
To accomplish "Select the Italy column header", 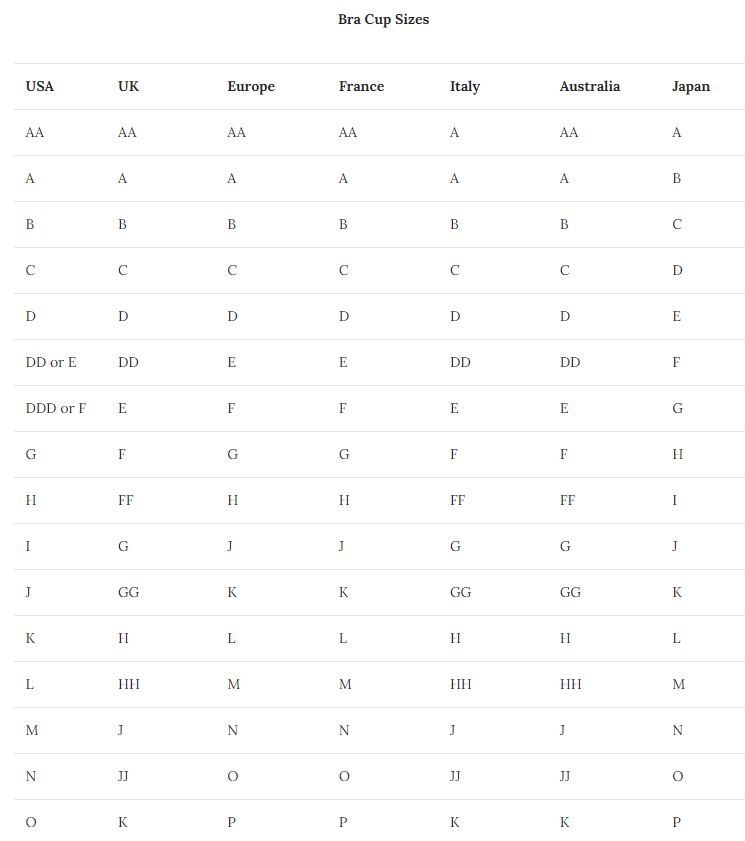I will (464, 87).
